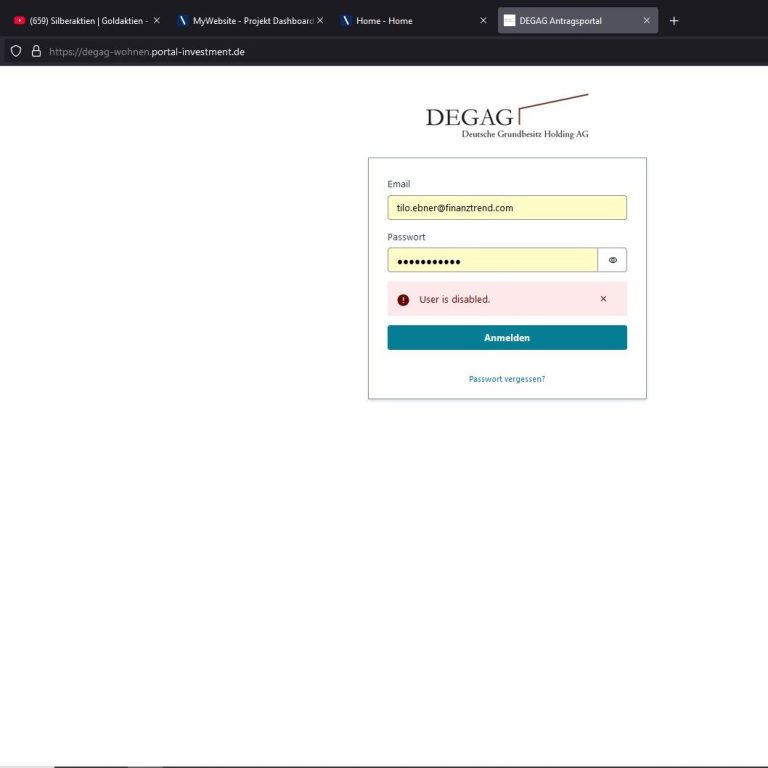
Task: Click the DEGAG logo
Action: tap(507, 117)
